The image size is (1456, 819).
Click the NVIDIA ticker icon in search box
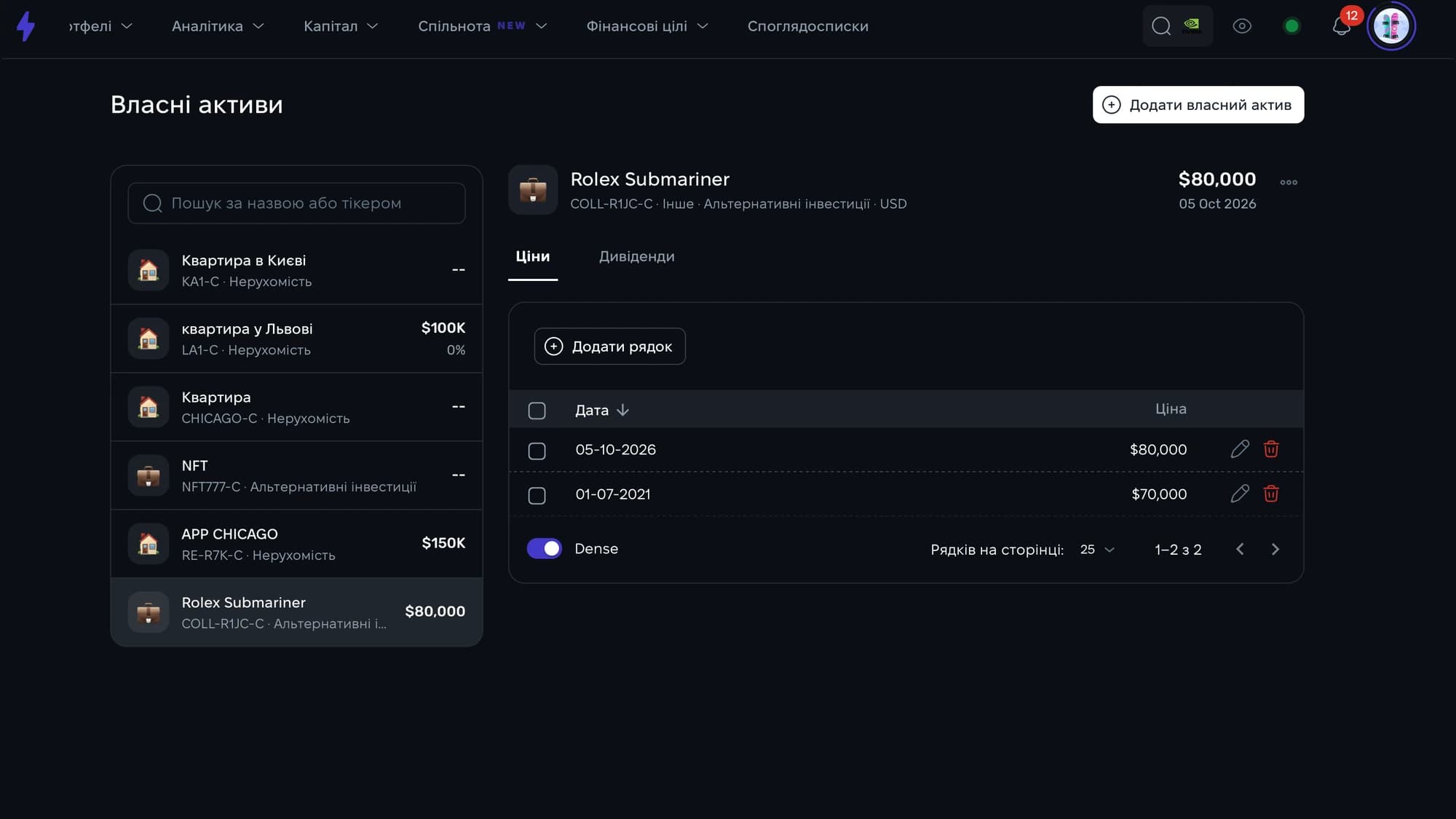1191,25
